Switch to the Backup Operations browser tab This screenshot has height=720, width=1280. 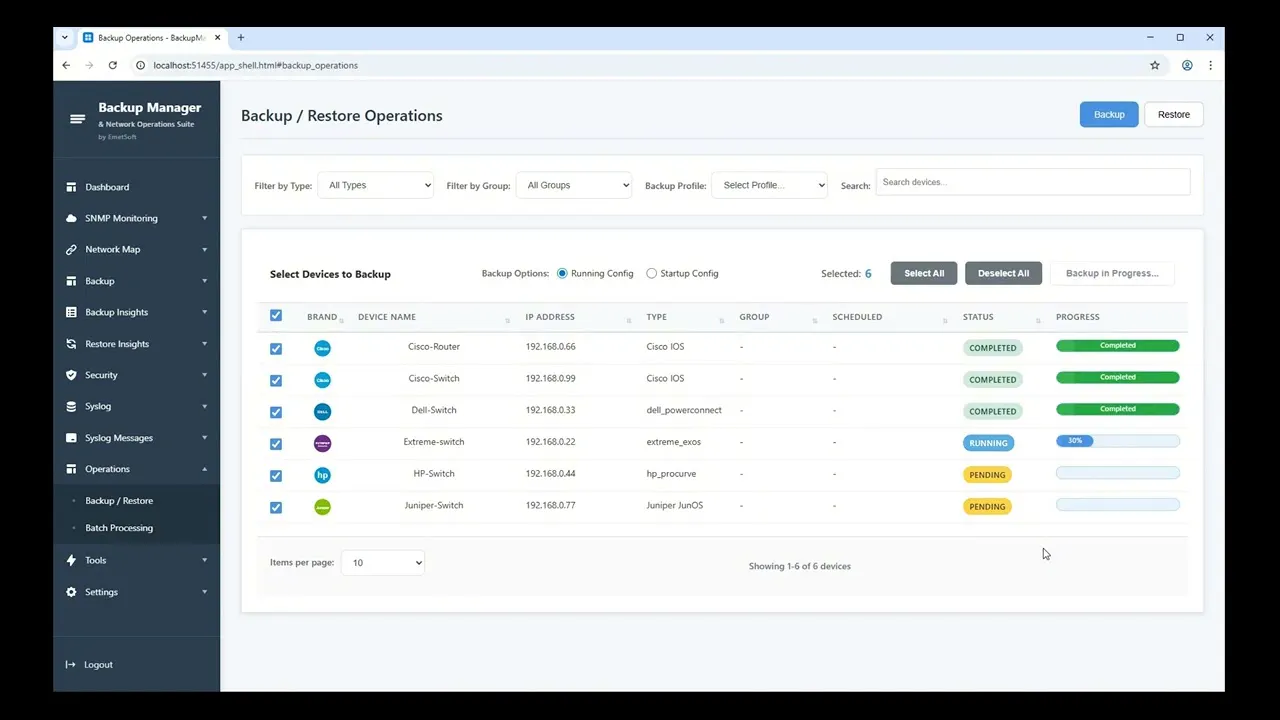152,38
